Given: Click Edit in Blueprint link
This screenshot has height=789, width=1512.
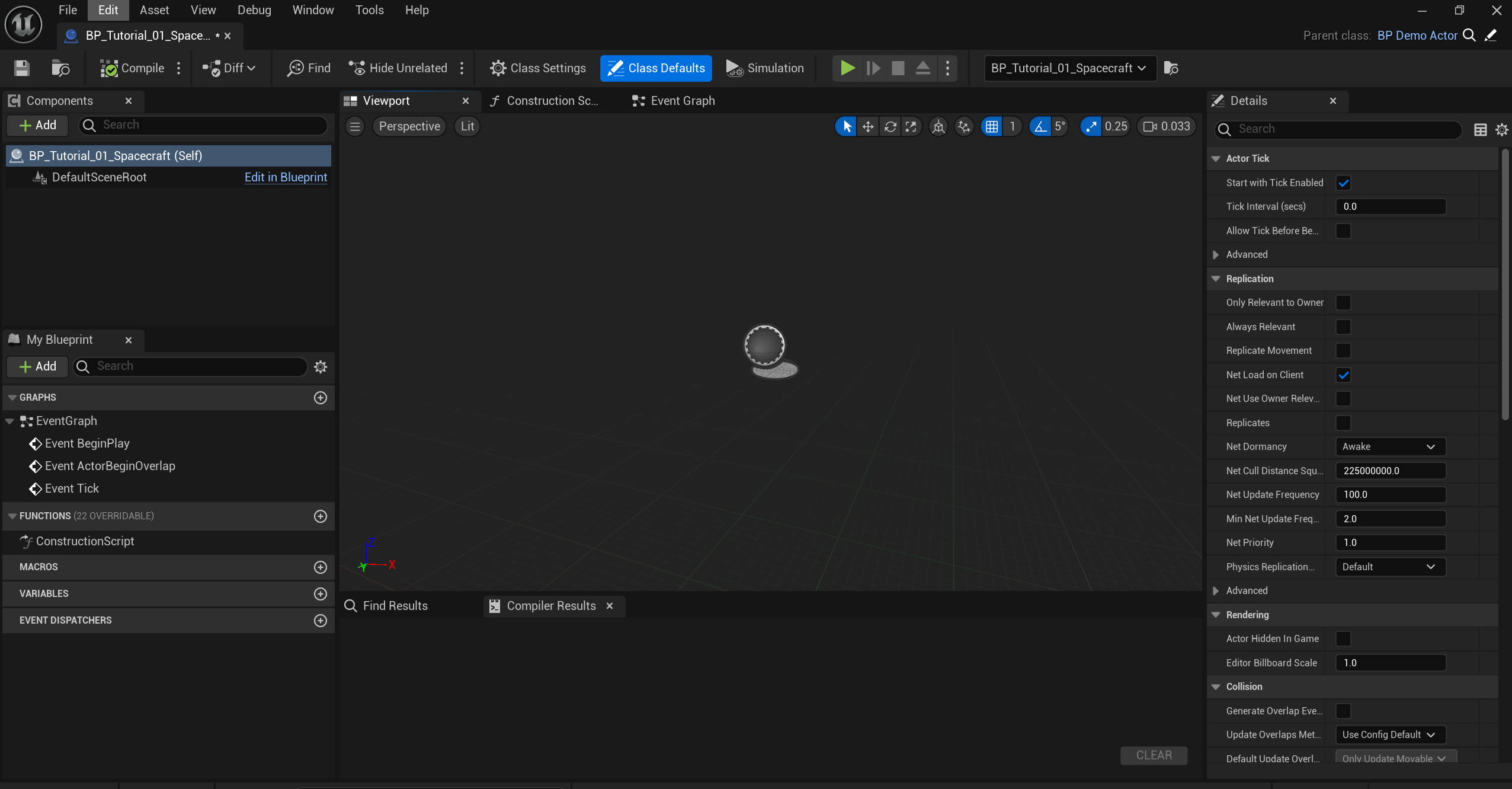Looking at the screenshot, I should point(286,177).
